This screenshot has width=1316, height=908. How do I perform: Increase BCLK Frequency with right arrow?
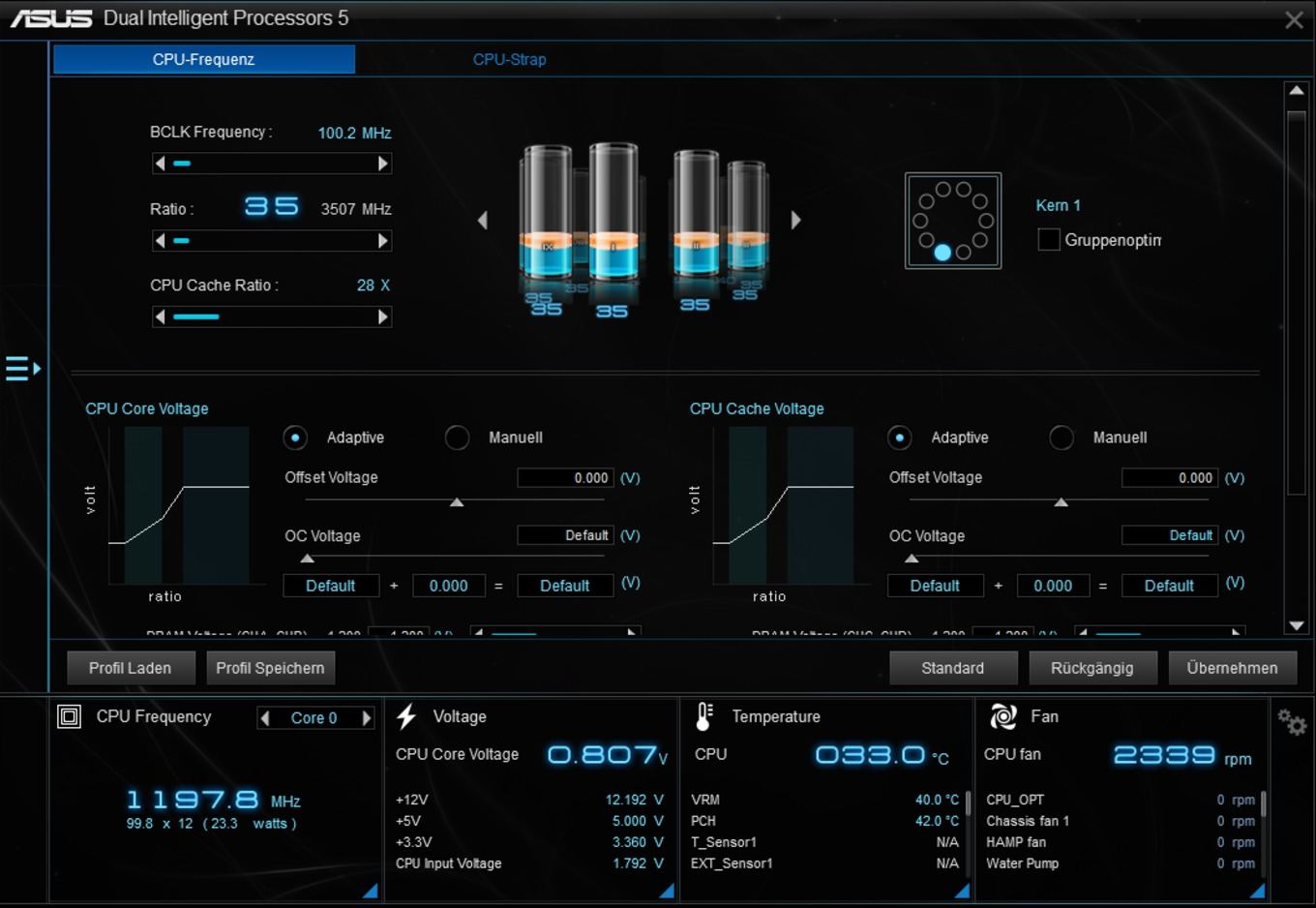pyautogui.click(x=383, y=164)
